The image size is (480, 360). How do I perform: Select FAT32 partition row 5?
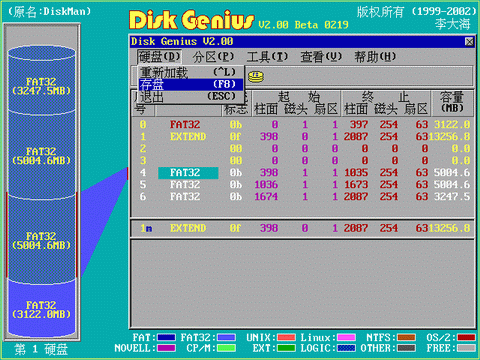[x=303, y=185]
